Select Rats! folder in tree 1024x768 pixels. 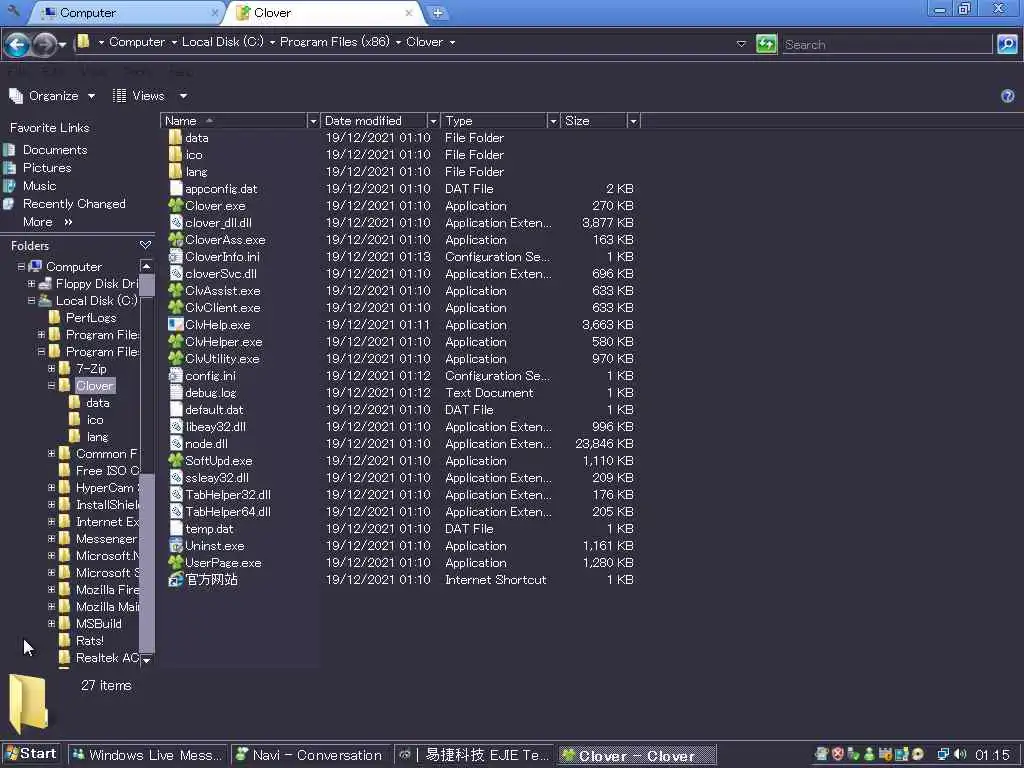[89, 641]
